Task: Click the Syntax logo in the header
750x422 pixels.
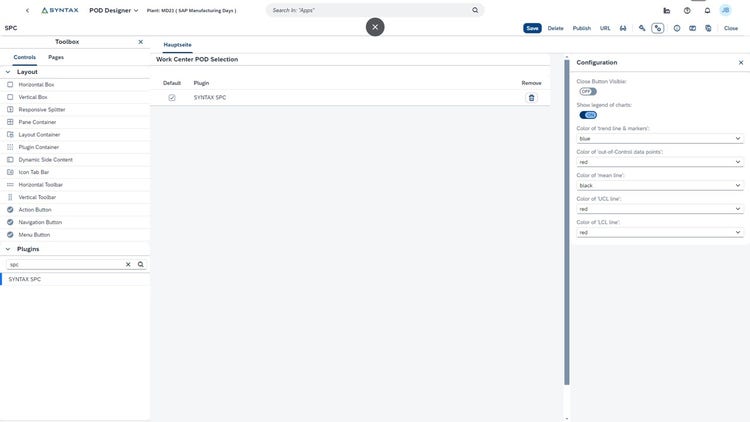Action: point(60,10)
